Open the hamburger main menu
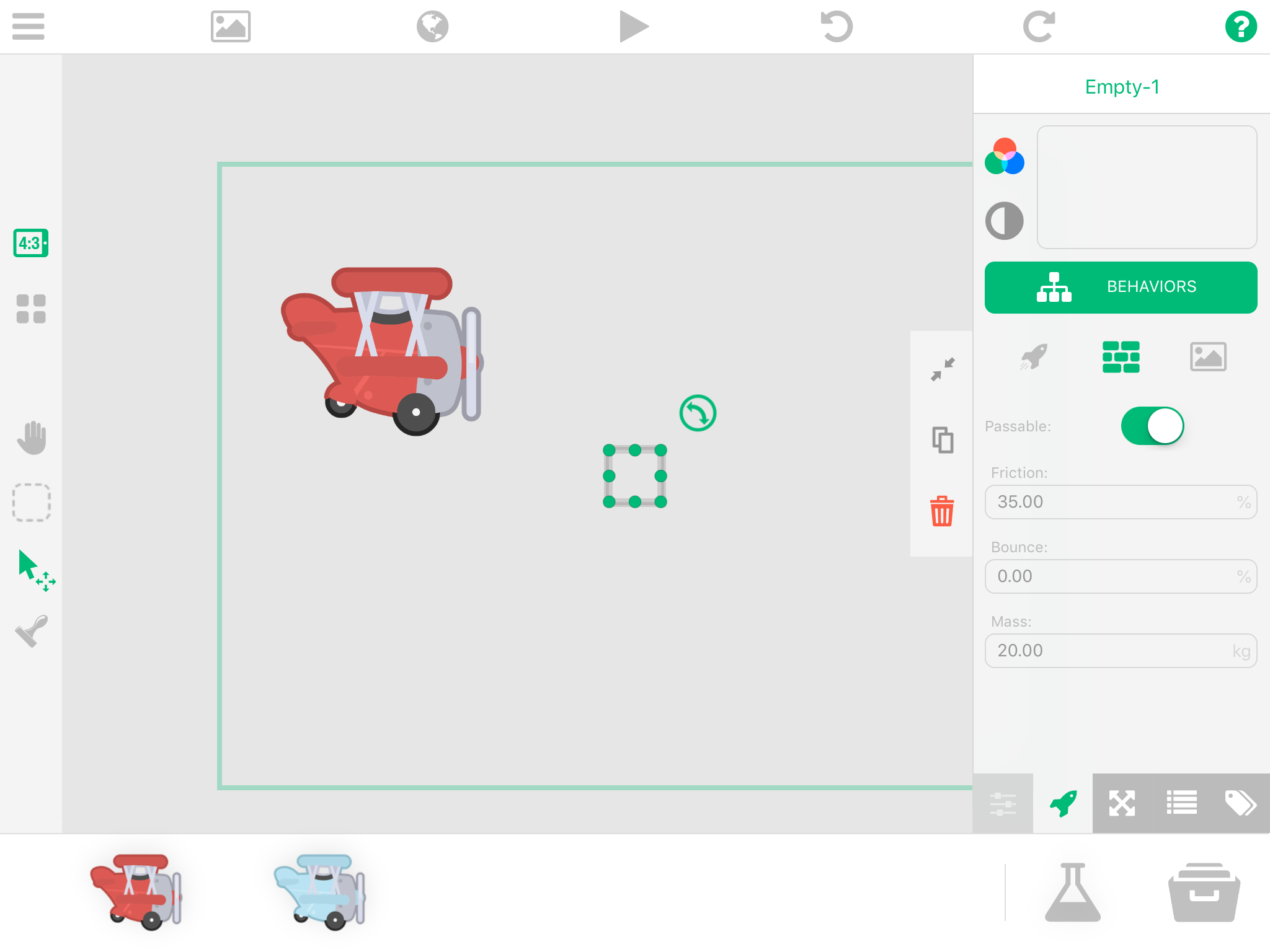Image resolution: width=1270 pixels, height=952 pixels. [x=28, y=27]
